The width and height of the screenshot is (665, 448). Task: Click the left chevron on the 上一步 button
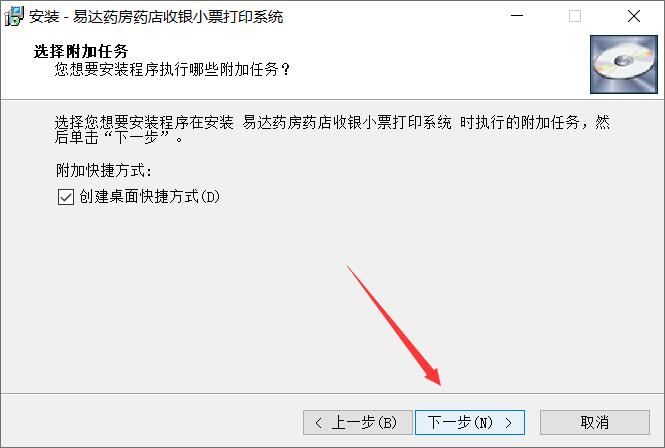[x=319, y=423]
